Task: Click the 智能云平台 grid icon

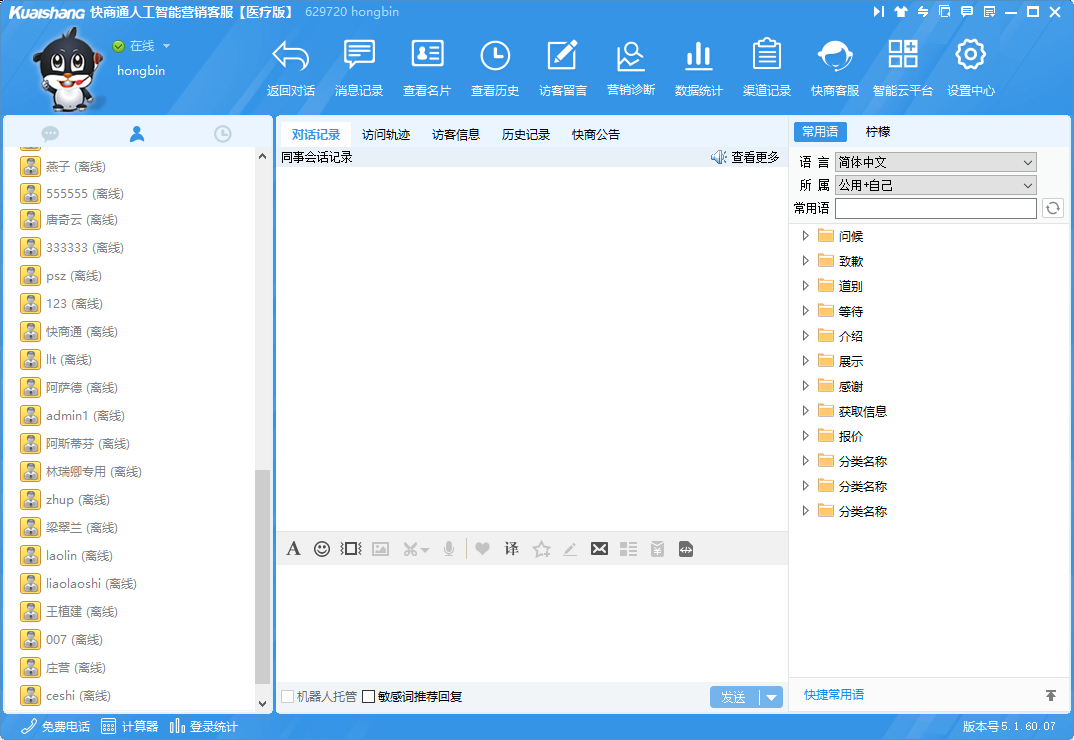Action: [902, 56]
